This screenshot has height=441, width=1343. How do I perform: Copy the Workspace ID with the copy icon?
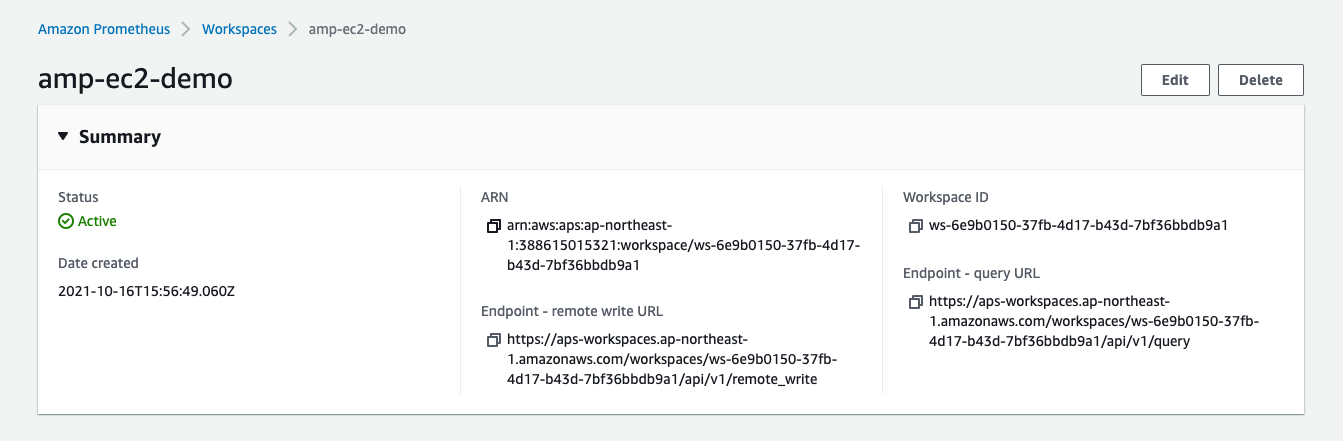pyautogui.click(x=915, y=226)
